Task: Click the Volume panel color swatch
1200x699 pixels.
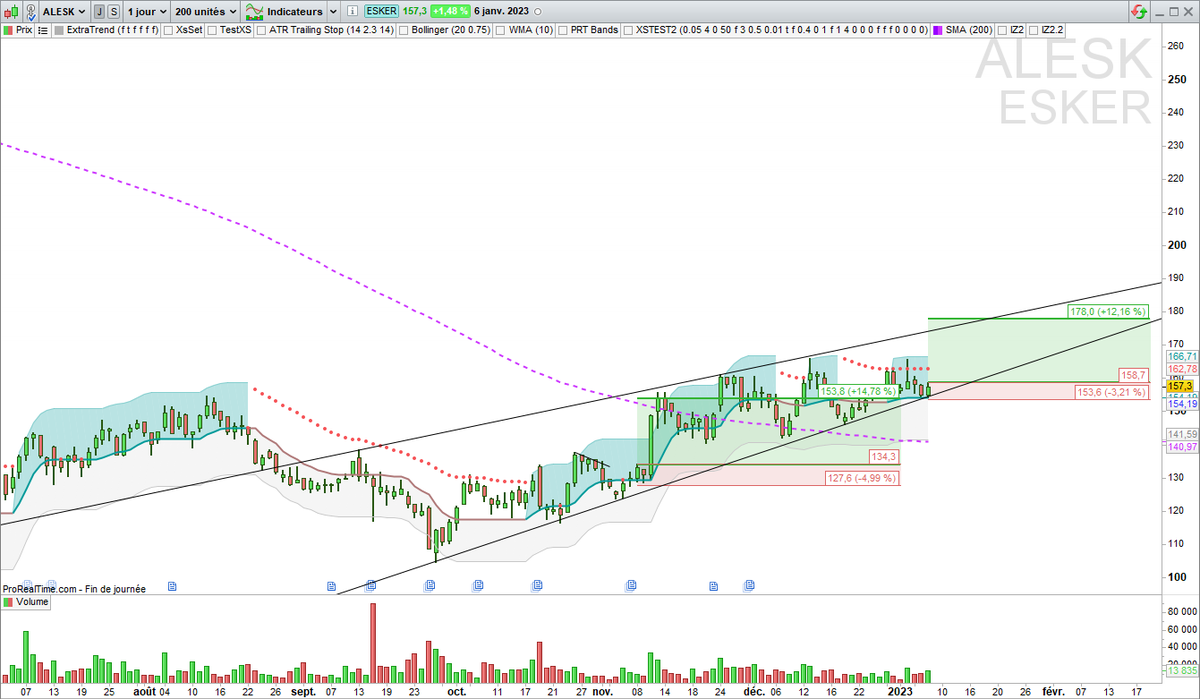Action: [x=8, y=603]
